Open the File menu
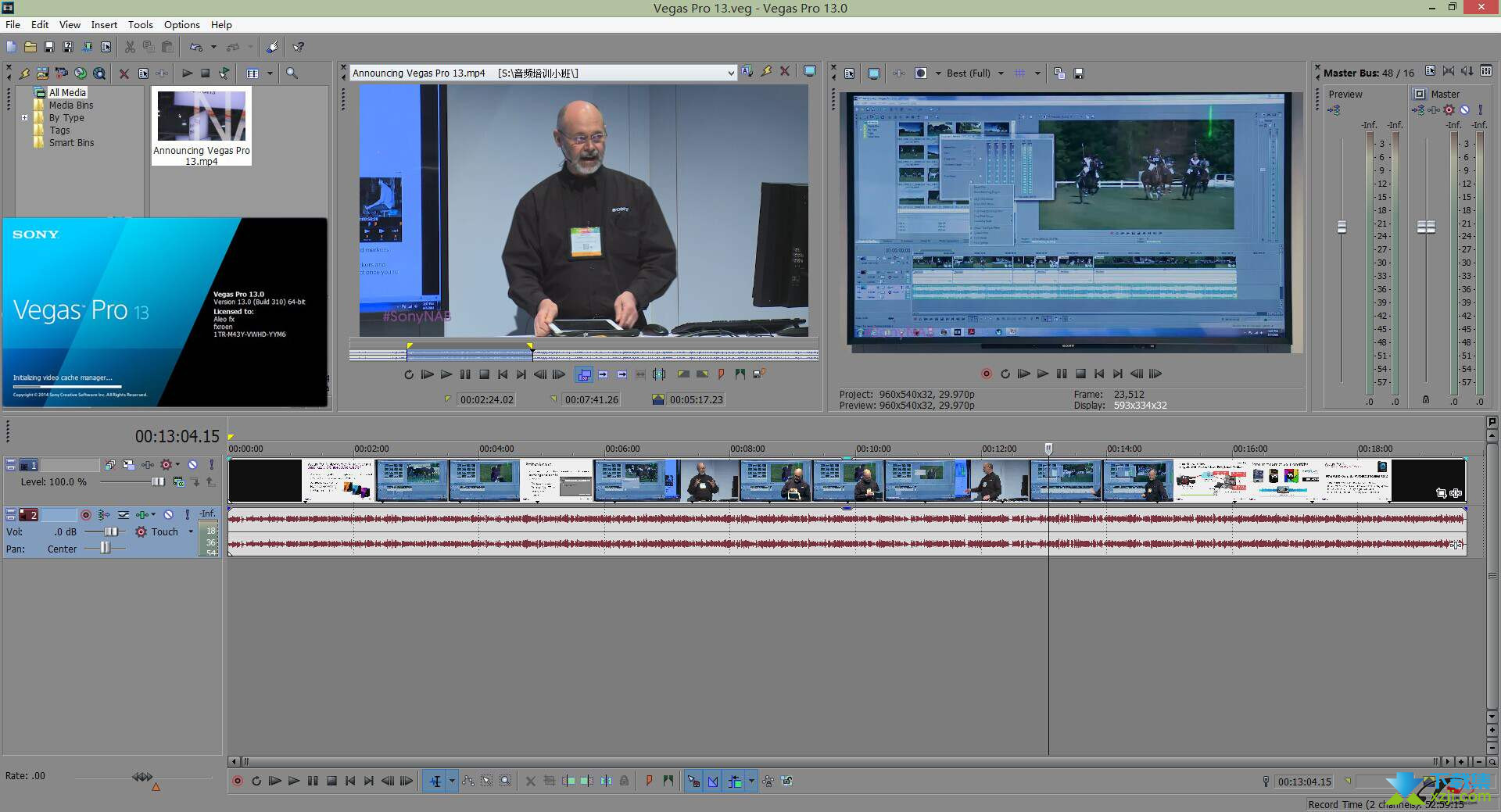Viewport: 1501px width, 812px height. click(x=13, y=24)
